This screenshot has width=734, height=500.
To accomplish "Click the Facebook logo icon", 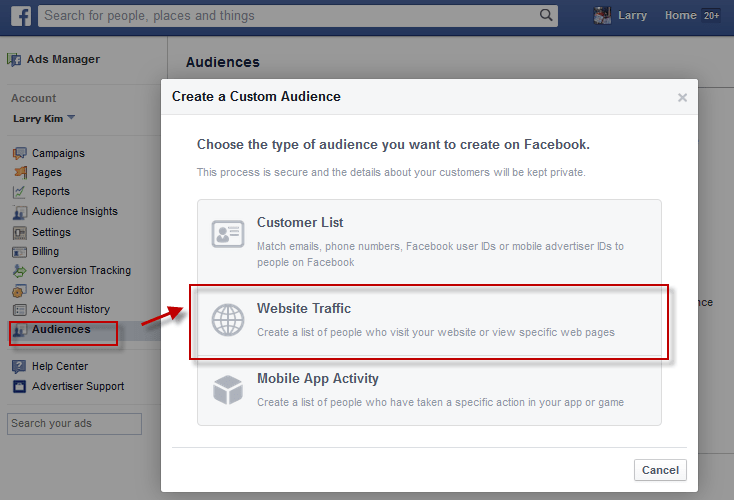I will (21, 16).
